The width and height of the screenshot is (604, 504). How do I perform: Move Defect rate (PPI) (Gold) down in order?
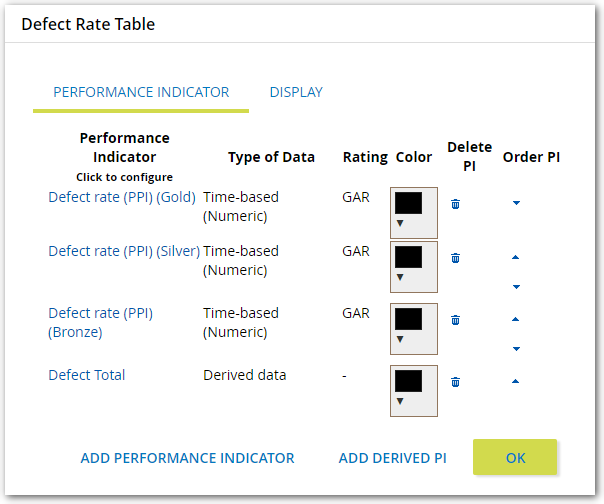point(516,203)
